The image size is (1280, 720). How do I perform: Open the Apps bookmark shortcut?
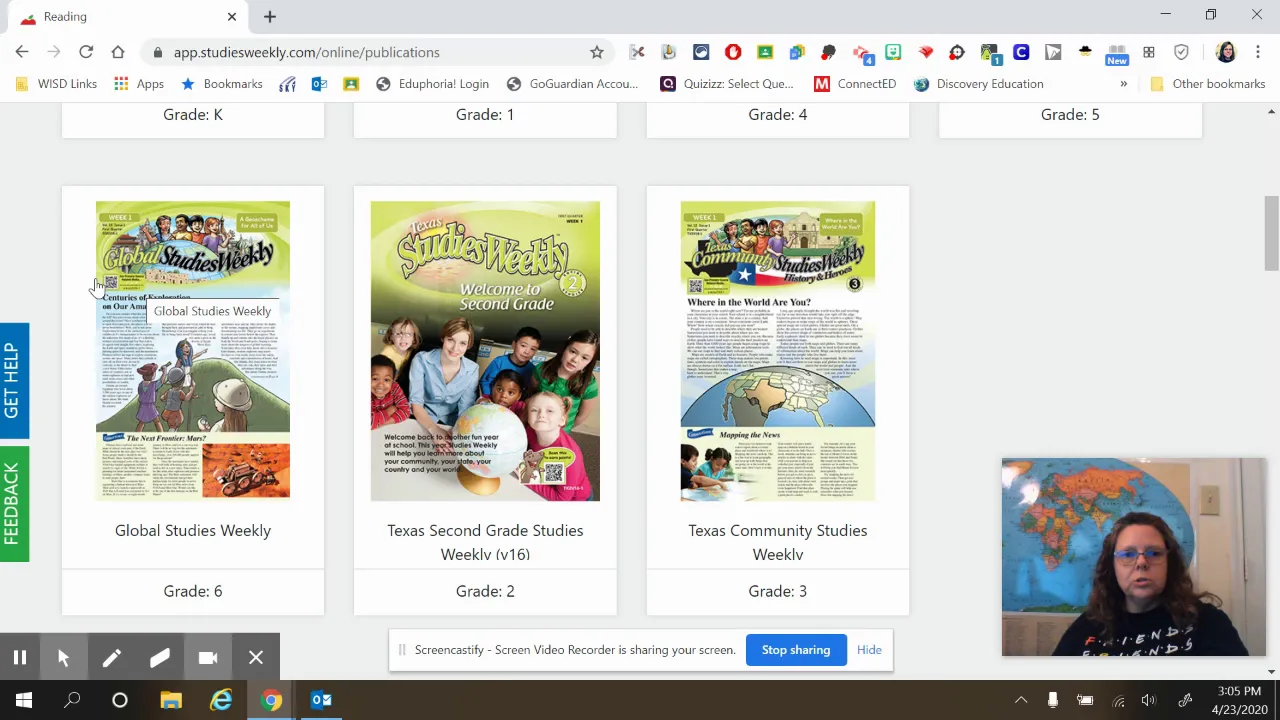point(139,84)
